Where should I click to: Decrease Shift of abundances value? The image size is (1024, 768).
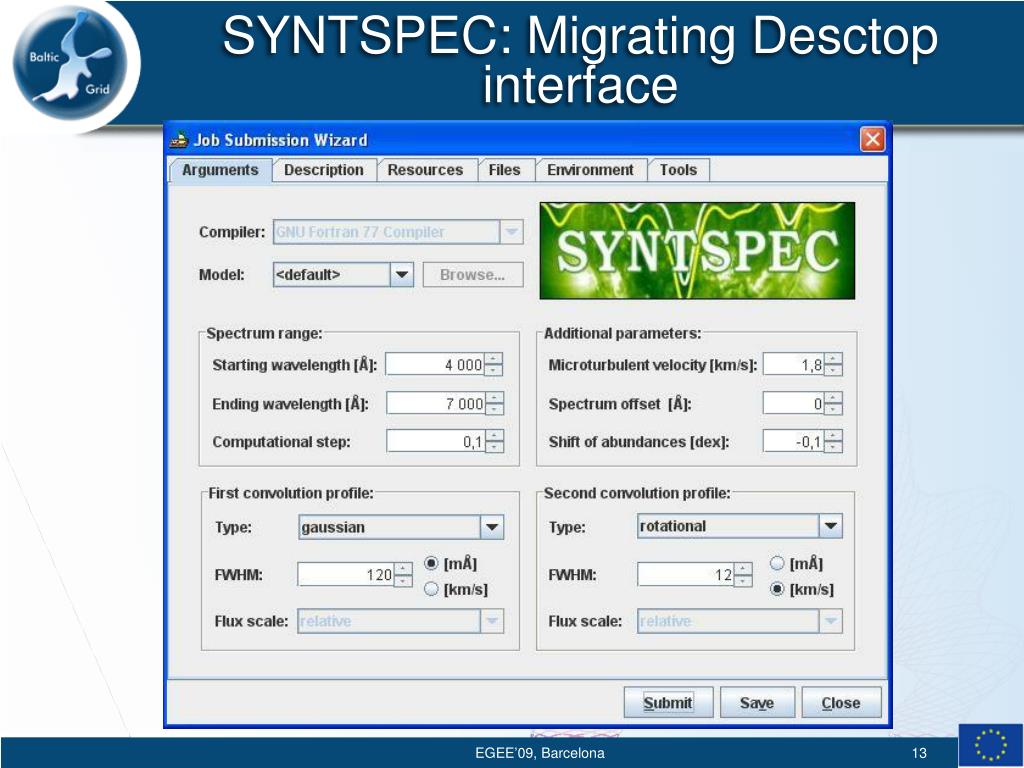pyautogui.click(x=834, y=447)
